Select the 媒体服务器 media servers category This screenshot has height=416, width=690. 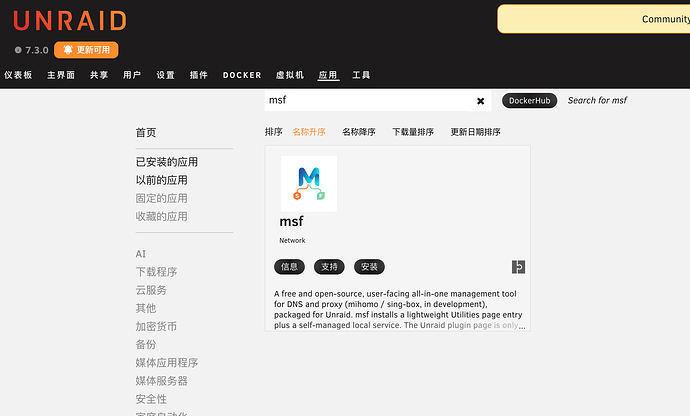pyautogui.click(x=161, y=380)
